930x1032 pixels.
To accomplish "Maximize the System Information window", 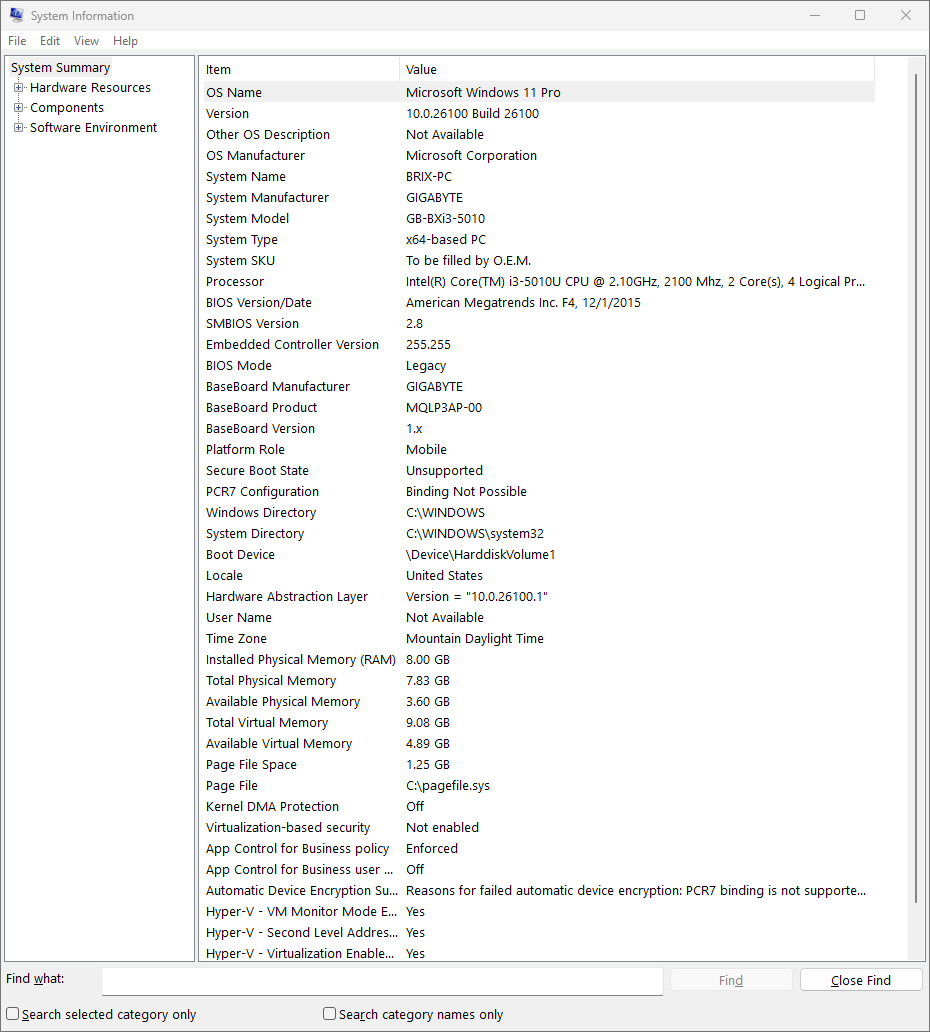I will [x=860, y=16].
